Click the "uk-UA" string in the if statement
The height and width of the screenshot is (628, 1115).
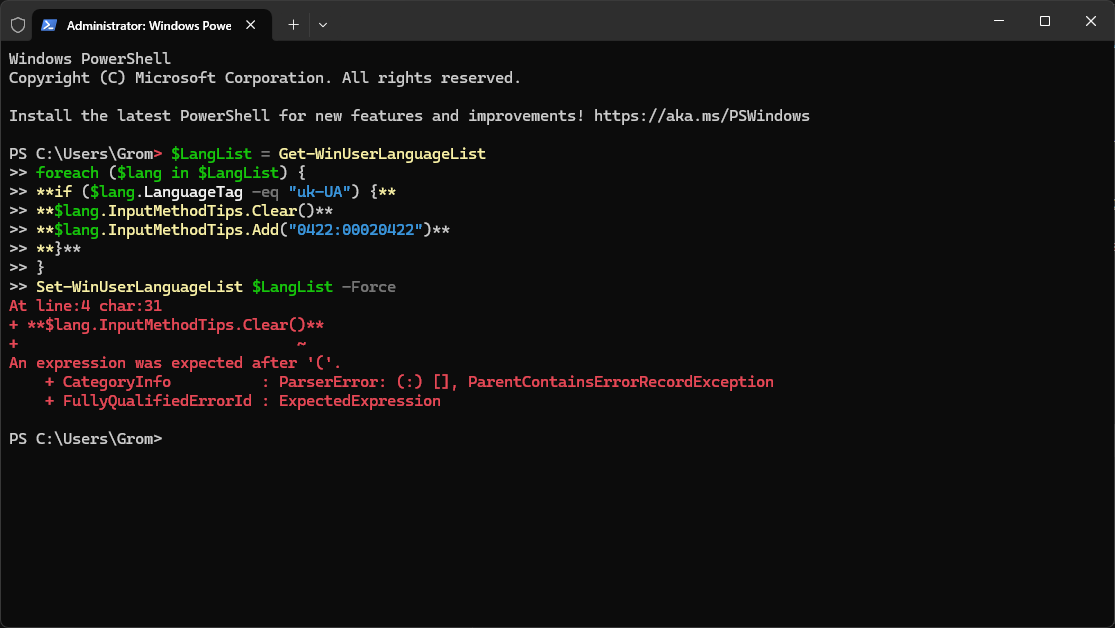coord(319,192)
